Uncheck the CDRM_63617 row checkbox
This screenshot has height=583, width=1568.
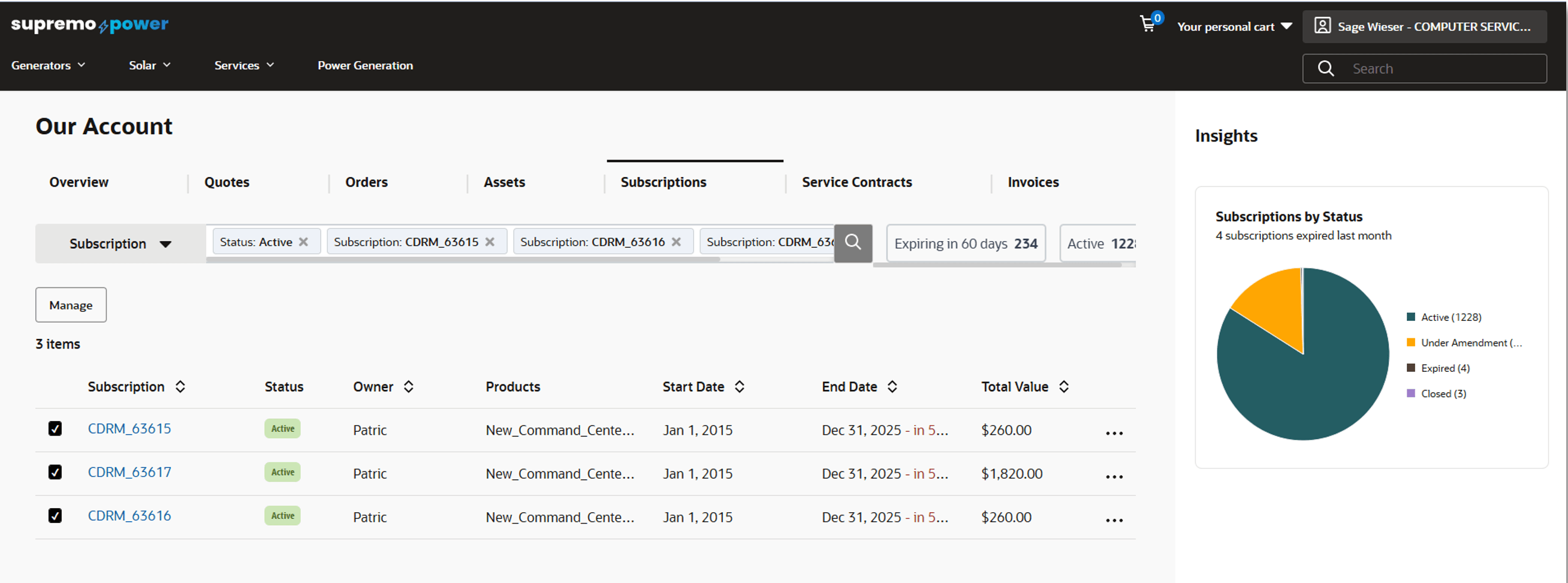55,471
